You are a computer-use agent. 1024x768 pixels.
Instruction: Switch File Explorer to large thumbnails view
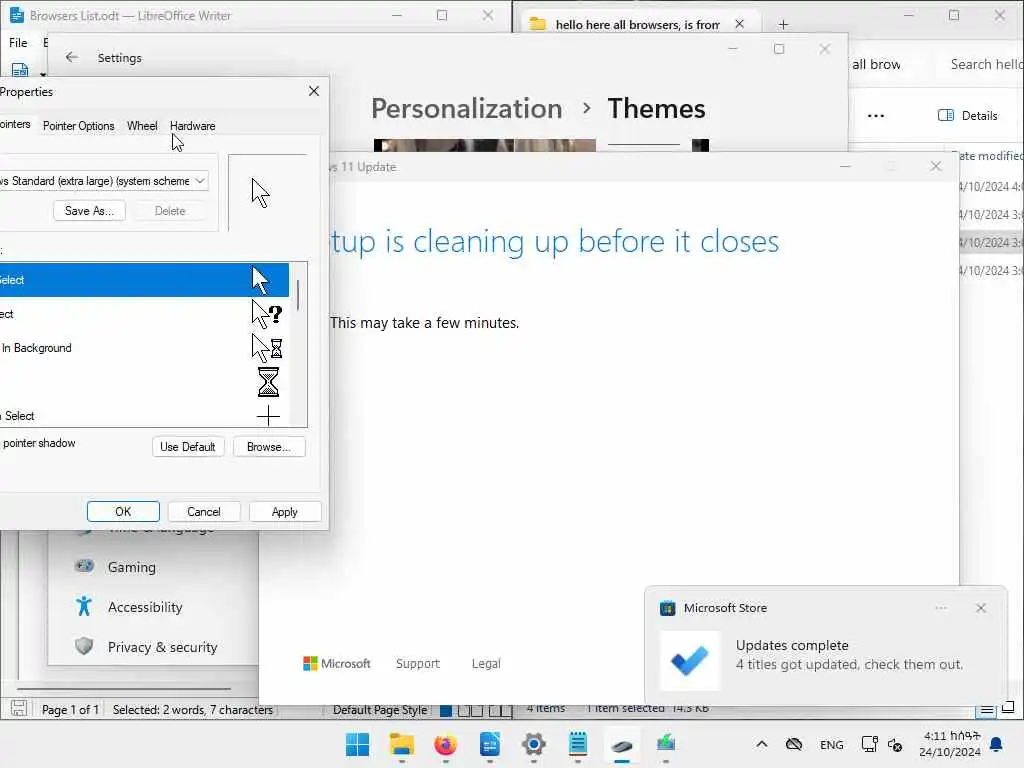coord(1008,708)
